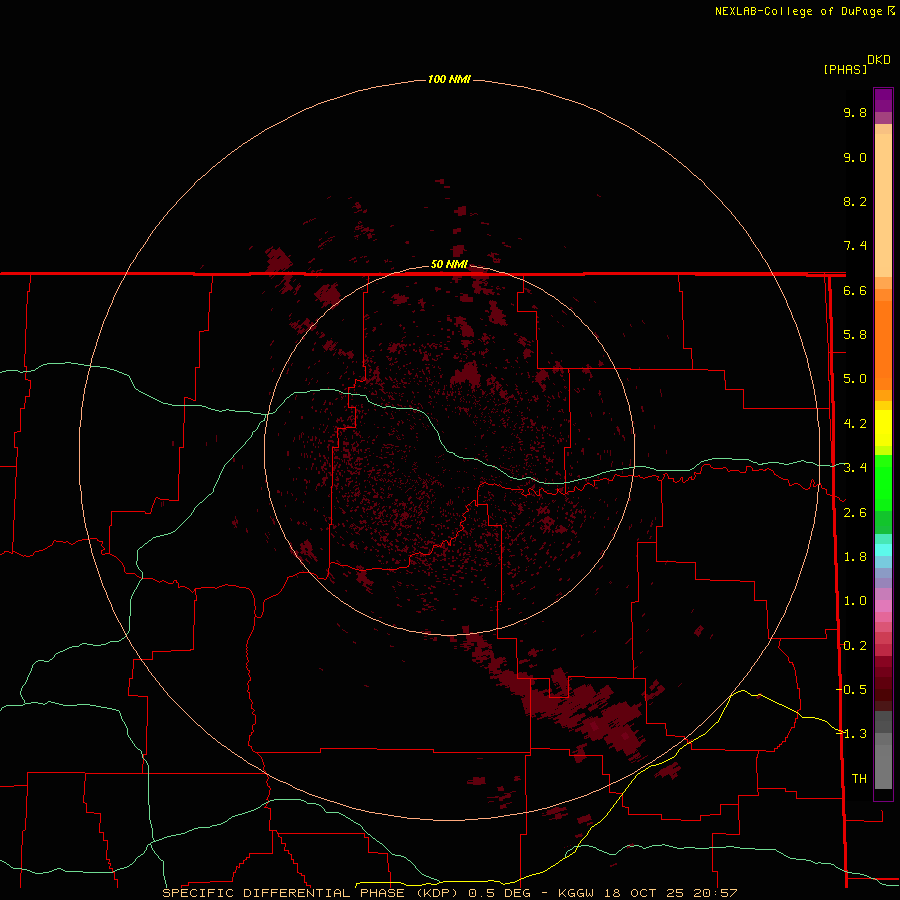Pick the bright green color band of the legend
900x900 pixels.
[x=883, y=482]
